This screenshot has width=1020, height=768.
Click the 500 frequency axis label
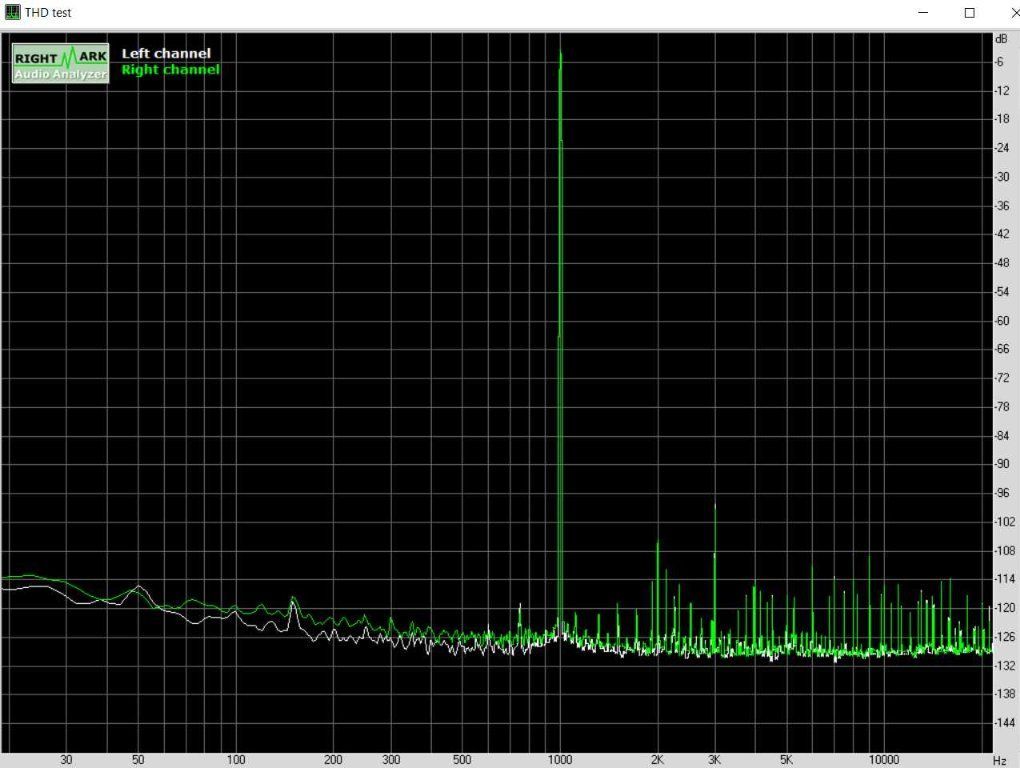click(x=462, y=760)
